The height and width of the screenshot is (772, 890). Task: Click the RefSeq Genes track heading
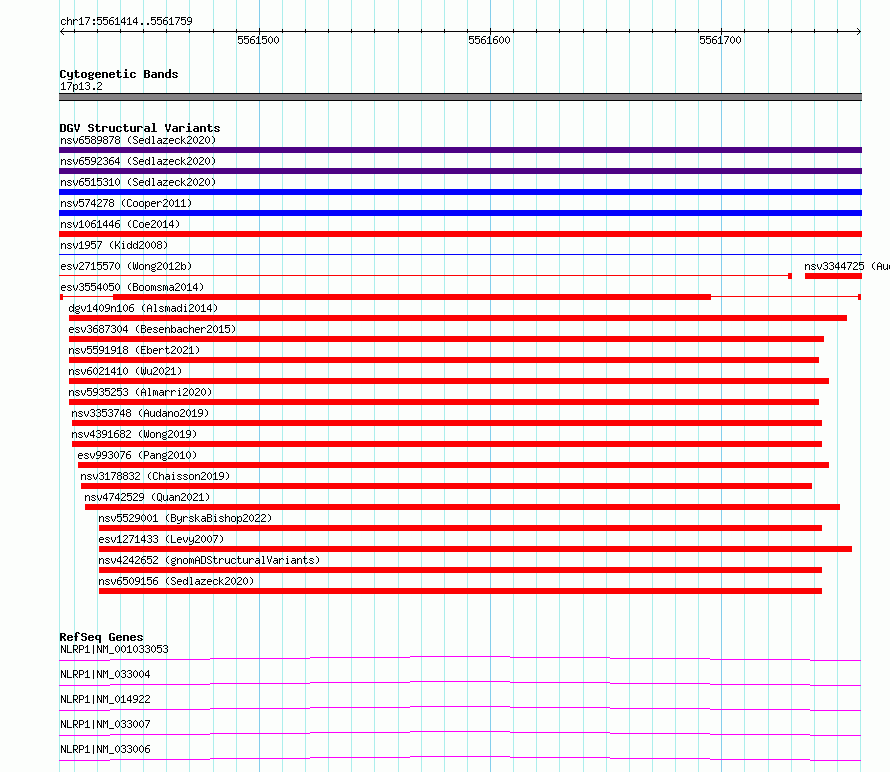(101, 637)
